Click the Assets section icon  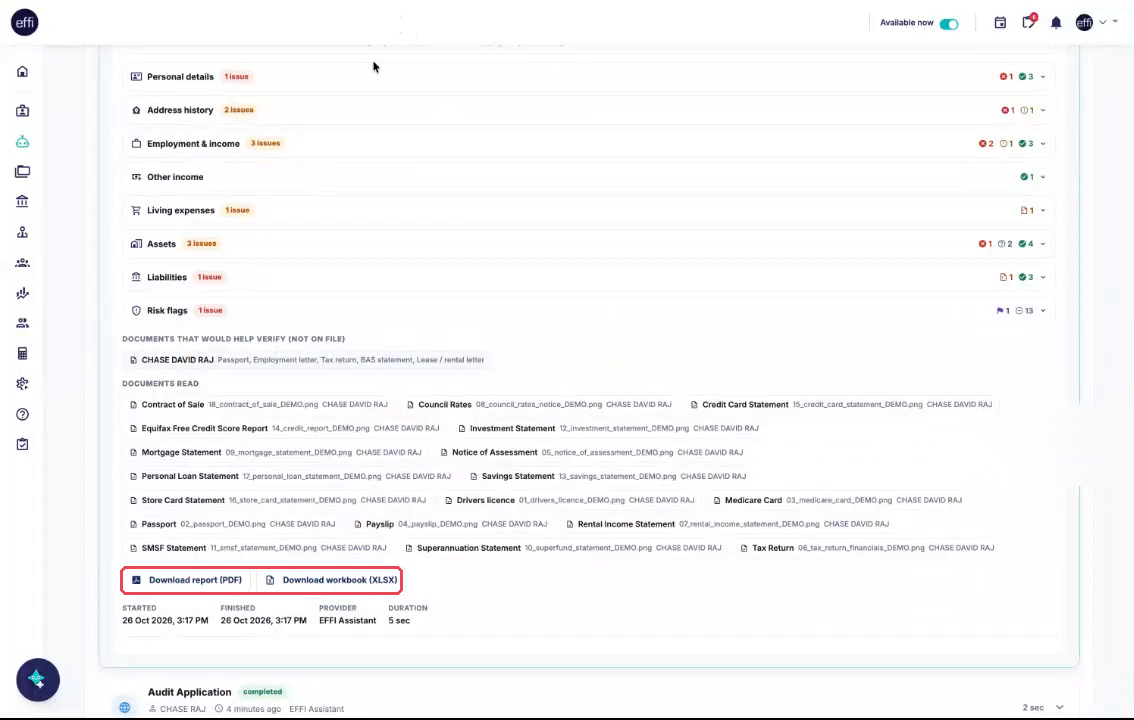pos(136,244)
